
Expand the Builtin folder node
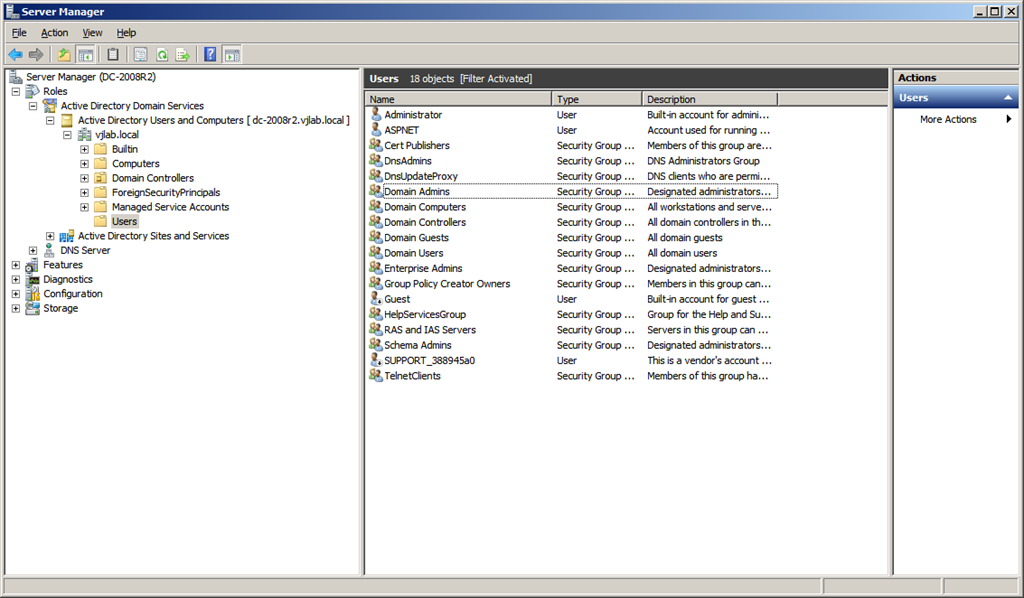84,149
